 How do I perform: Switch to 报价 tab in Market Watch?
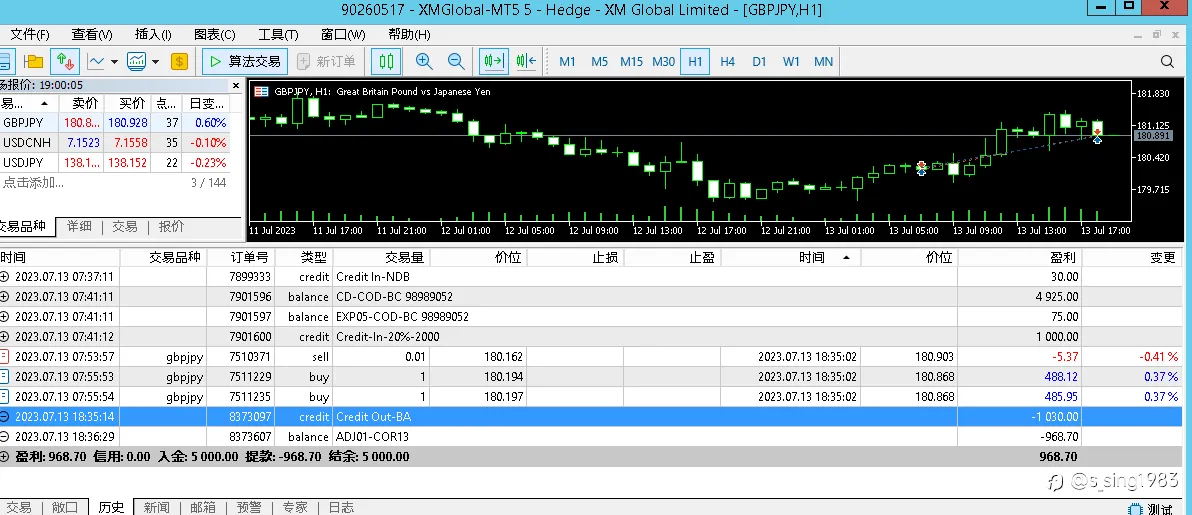pos(171,227)
